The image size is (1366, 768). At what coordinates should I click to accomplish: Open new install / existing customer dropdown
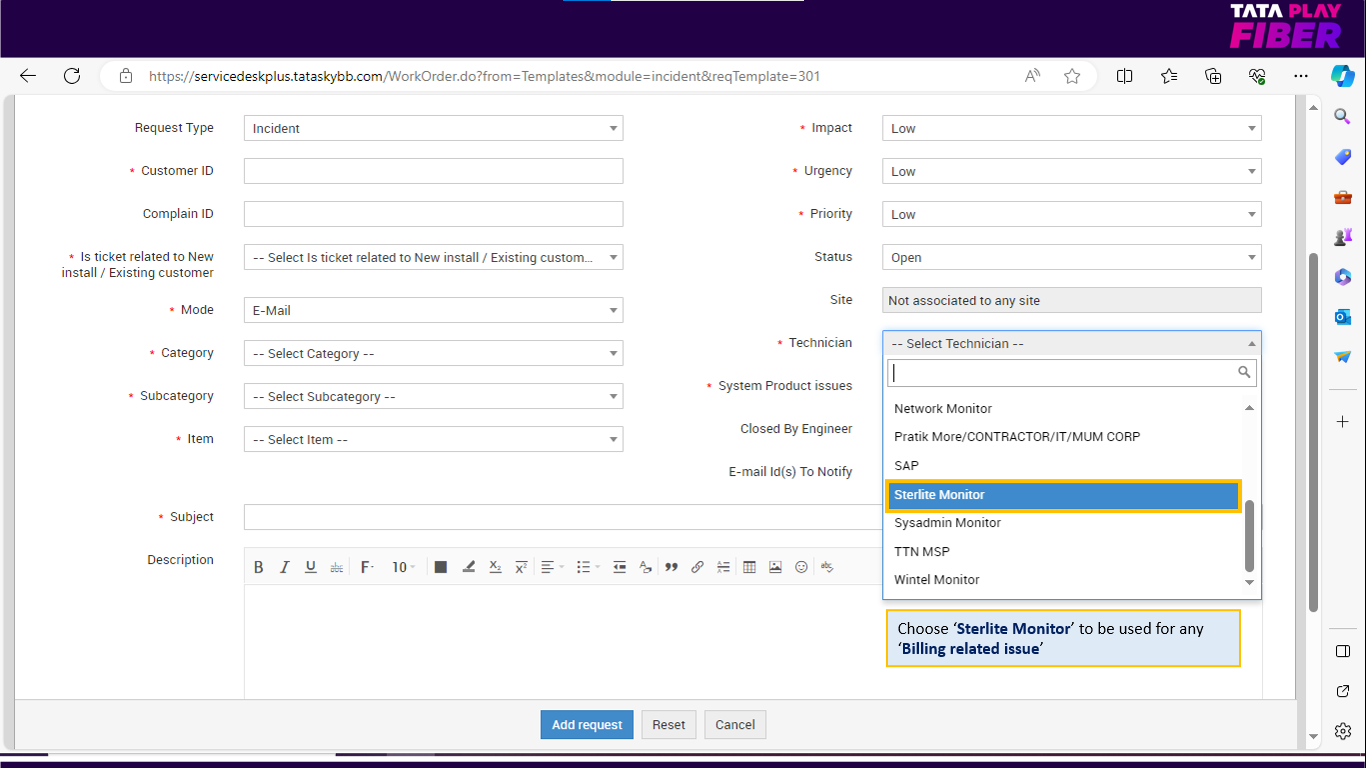pos(433,257)
